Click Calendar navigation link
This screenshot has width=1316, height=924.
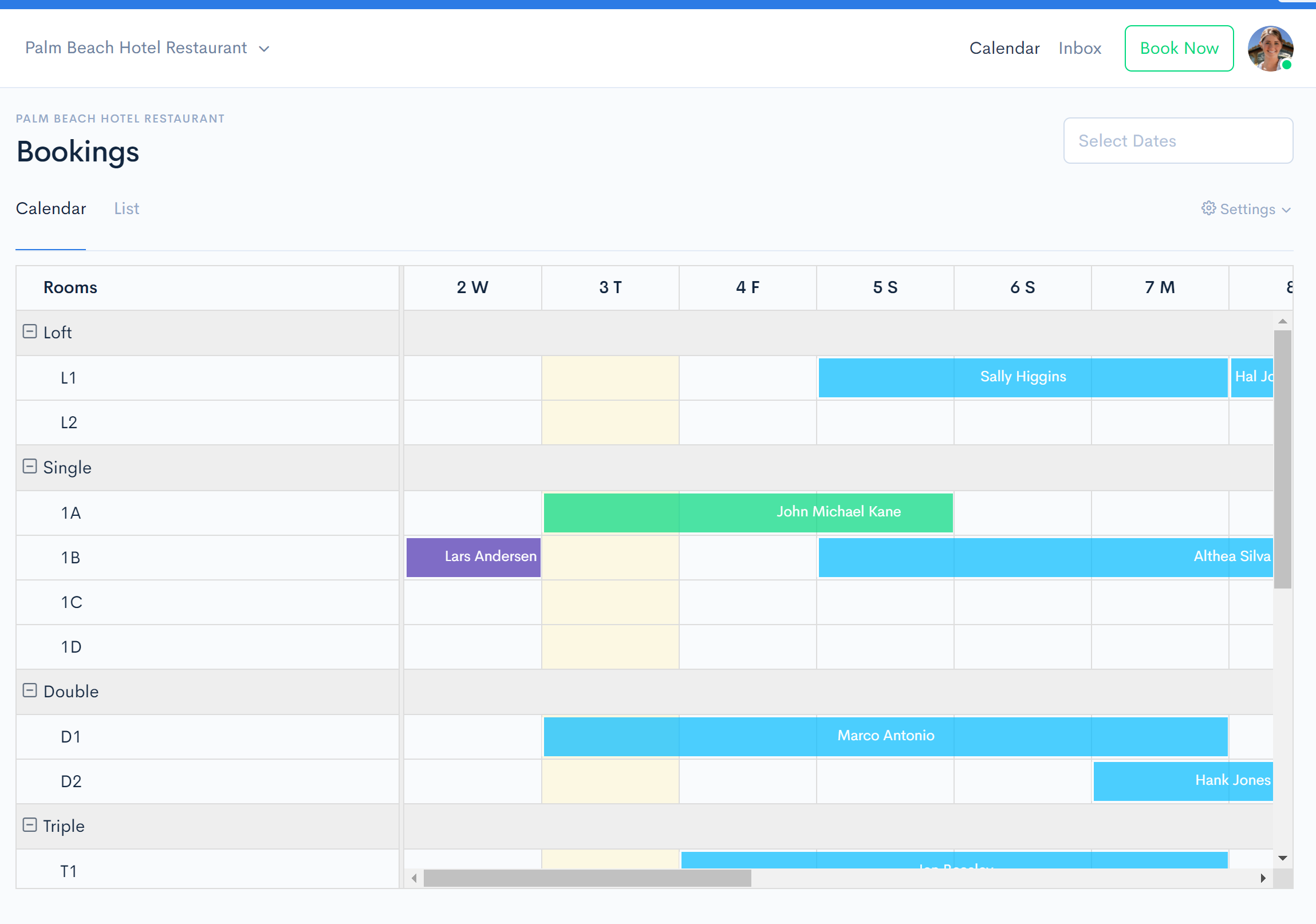1004,47
